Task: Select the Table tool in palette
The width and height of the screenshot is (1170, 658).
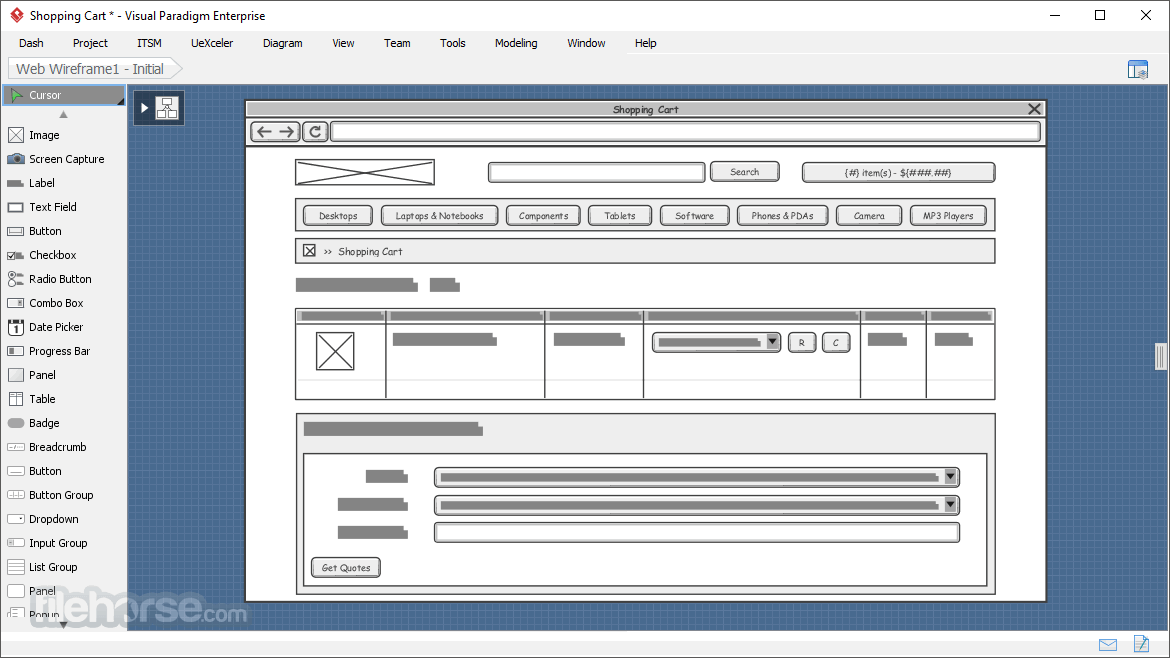Action: [42, 399]
